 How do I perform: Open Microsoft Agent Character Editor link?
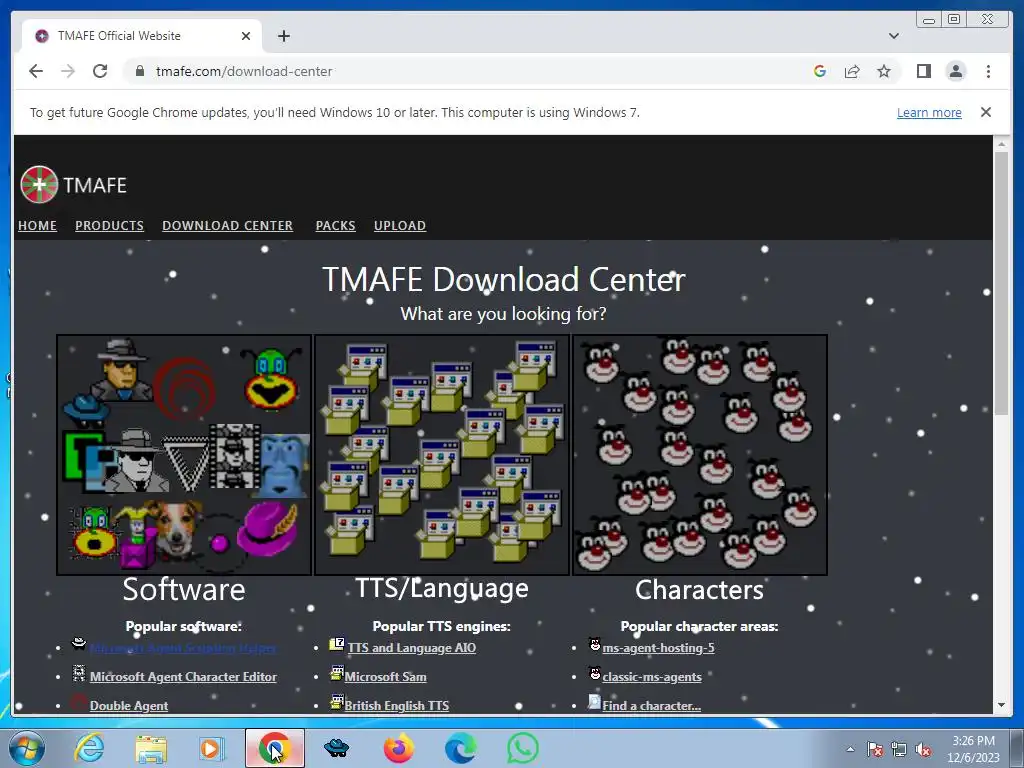(x=183, y=677)
